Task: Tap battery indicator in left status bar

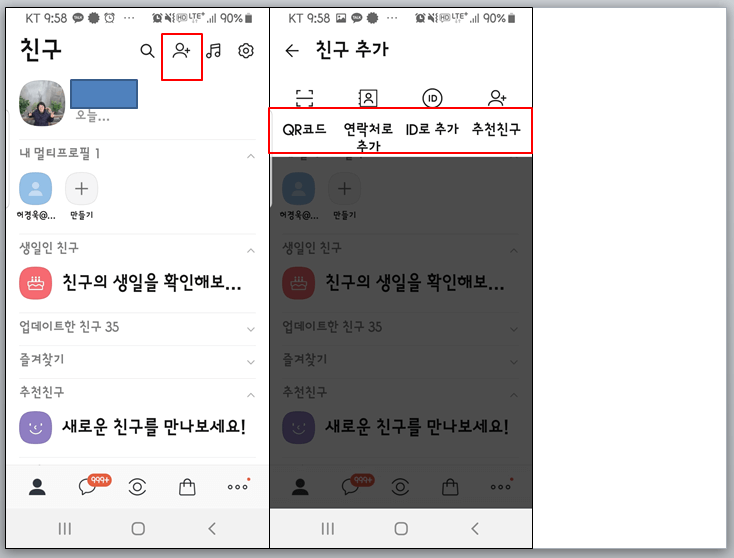Action: (249, 18)
